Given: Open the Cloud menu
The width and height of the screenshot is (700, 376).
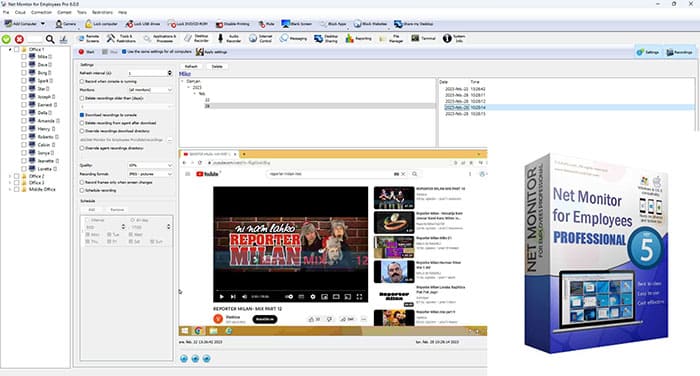Looking at the screenshot, I should (20, 13).
